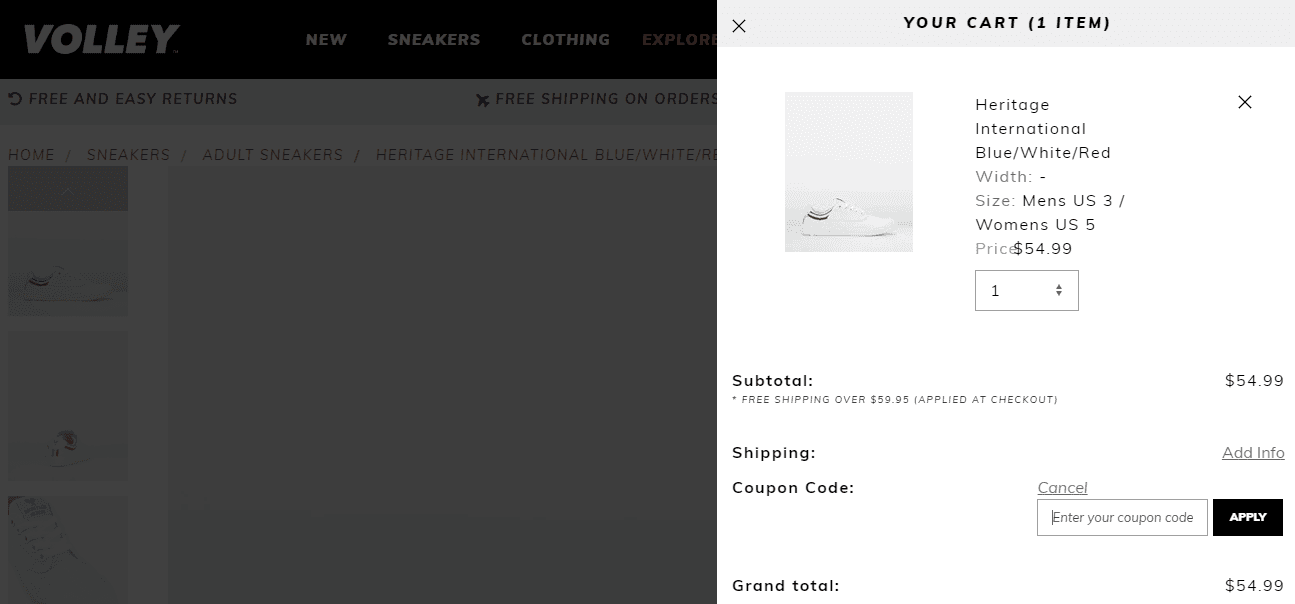Focus the coupon code input field

(x=1122, y=518)
